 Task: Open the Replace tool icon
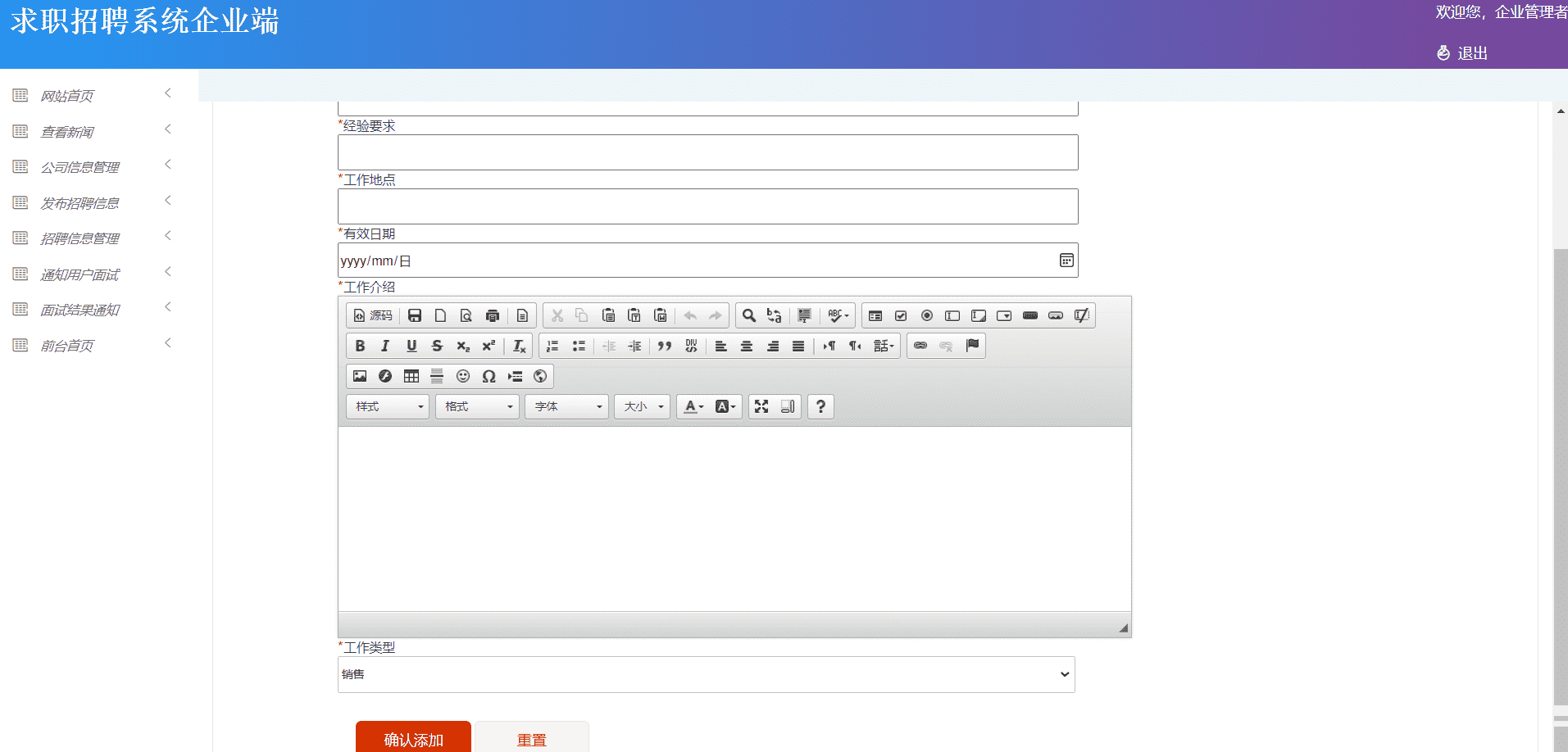[775, 315]
